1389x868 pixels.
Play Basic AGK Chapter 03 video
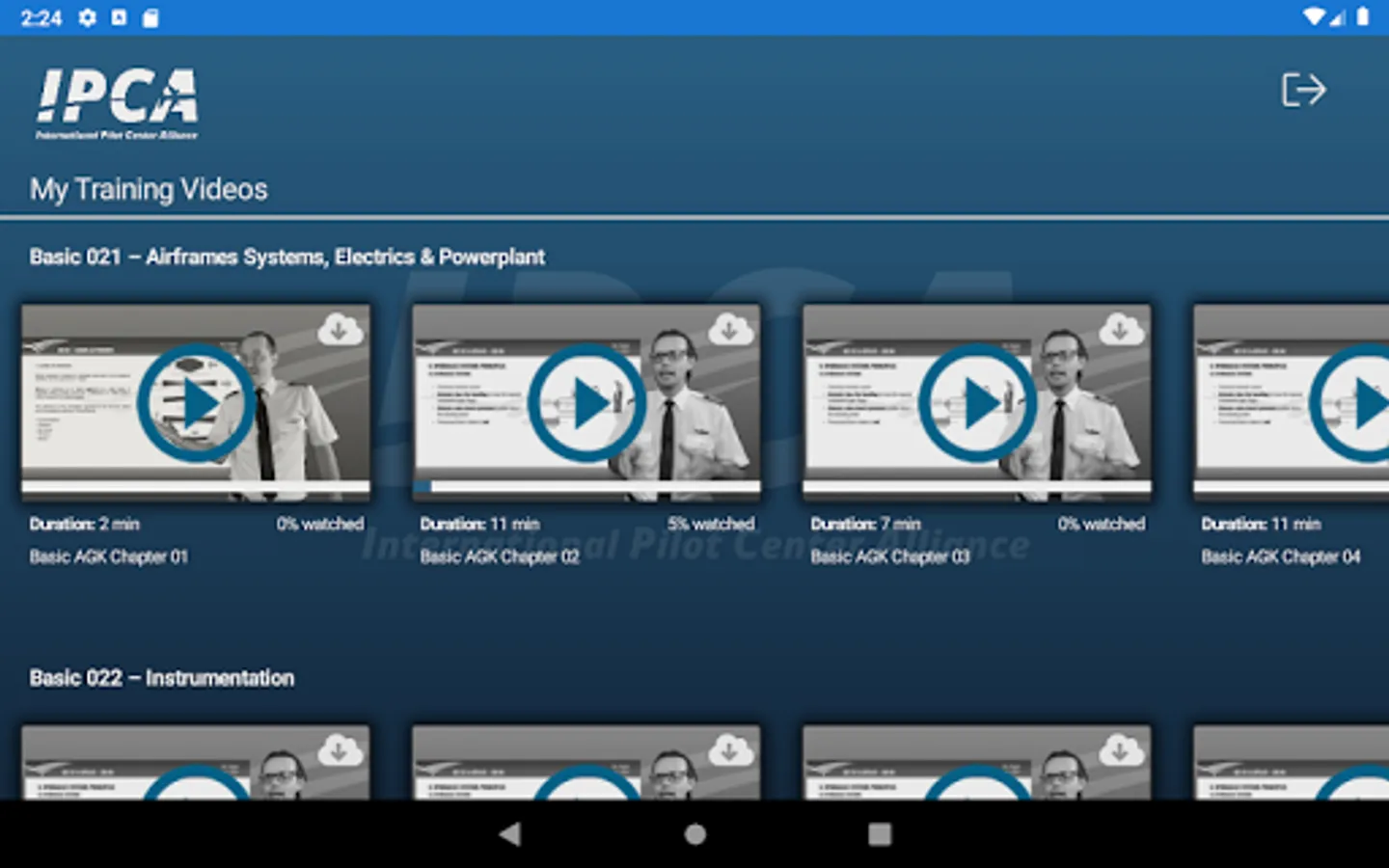(977, 403)
